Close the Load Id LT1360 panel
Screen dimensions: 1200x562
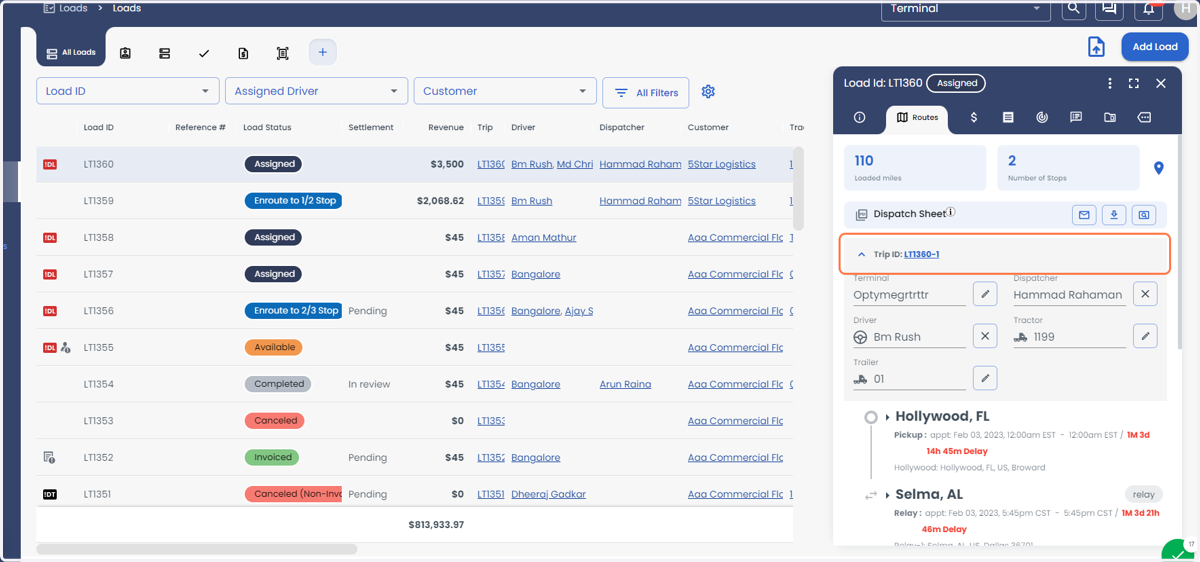(1161, 83)
